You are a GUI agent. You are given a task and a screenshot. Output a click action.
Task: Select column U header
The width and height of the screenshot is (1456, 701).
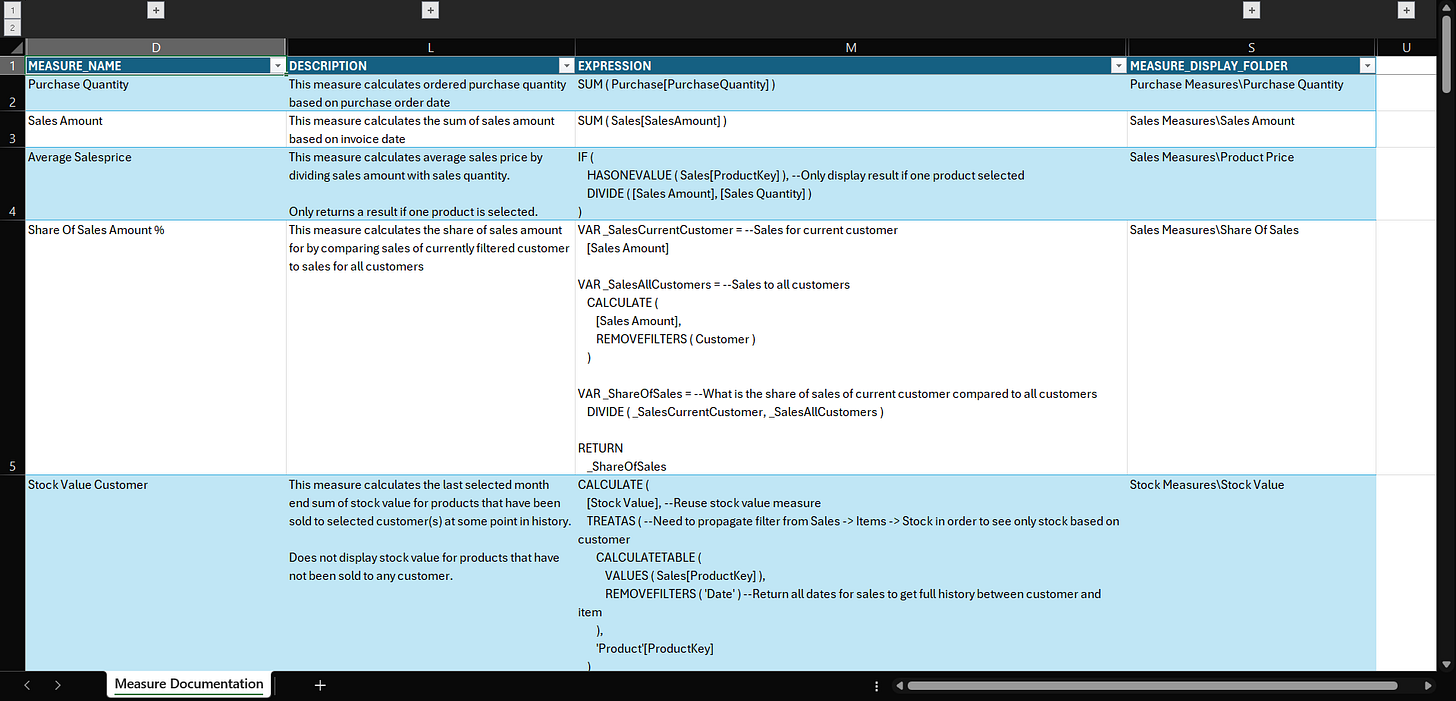[x=1407, y=47]
